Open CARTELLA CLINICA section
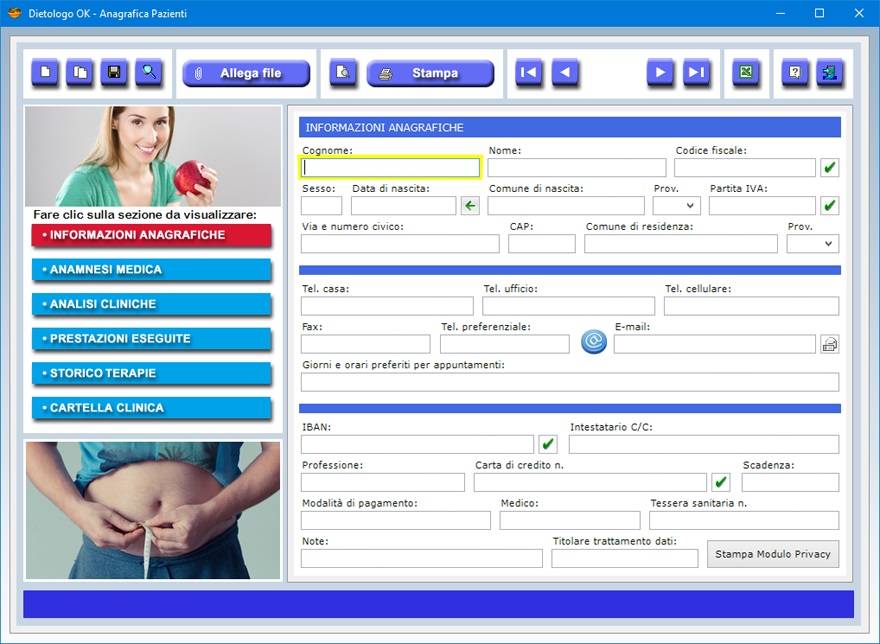This screenshot has height=644, width=880. [152, 408]
